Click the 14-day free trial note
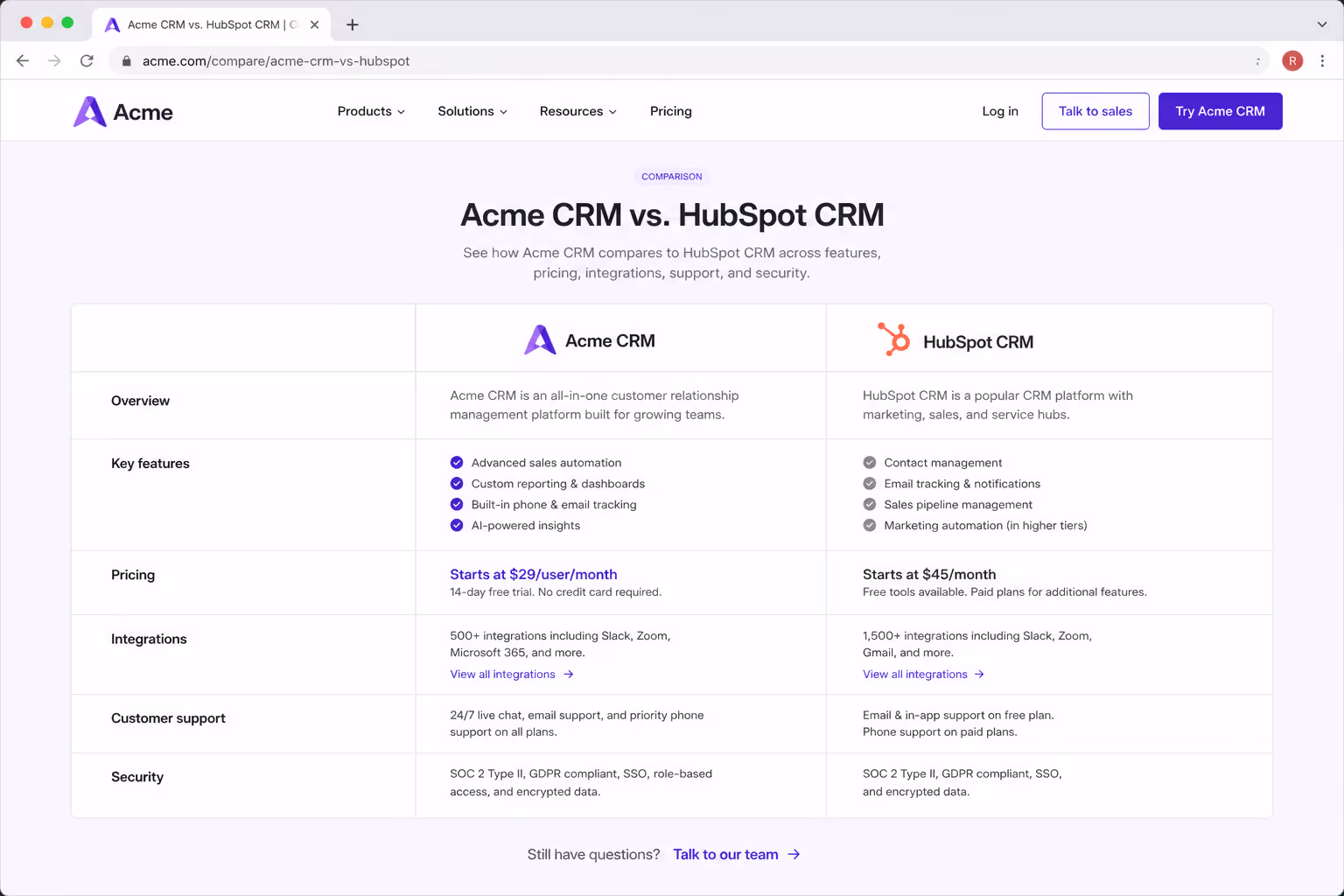This screenshot has width=1344, height=896. (556, 592)
